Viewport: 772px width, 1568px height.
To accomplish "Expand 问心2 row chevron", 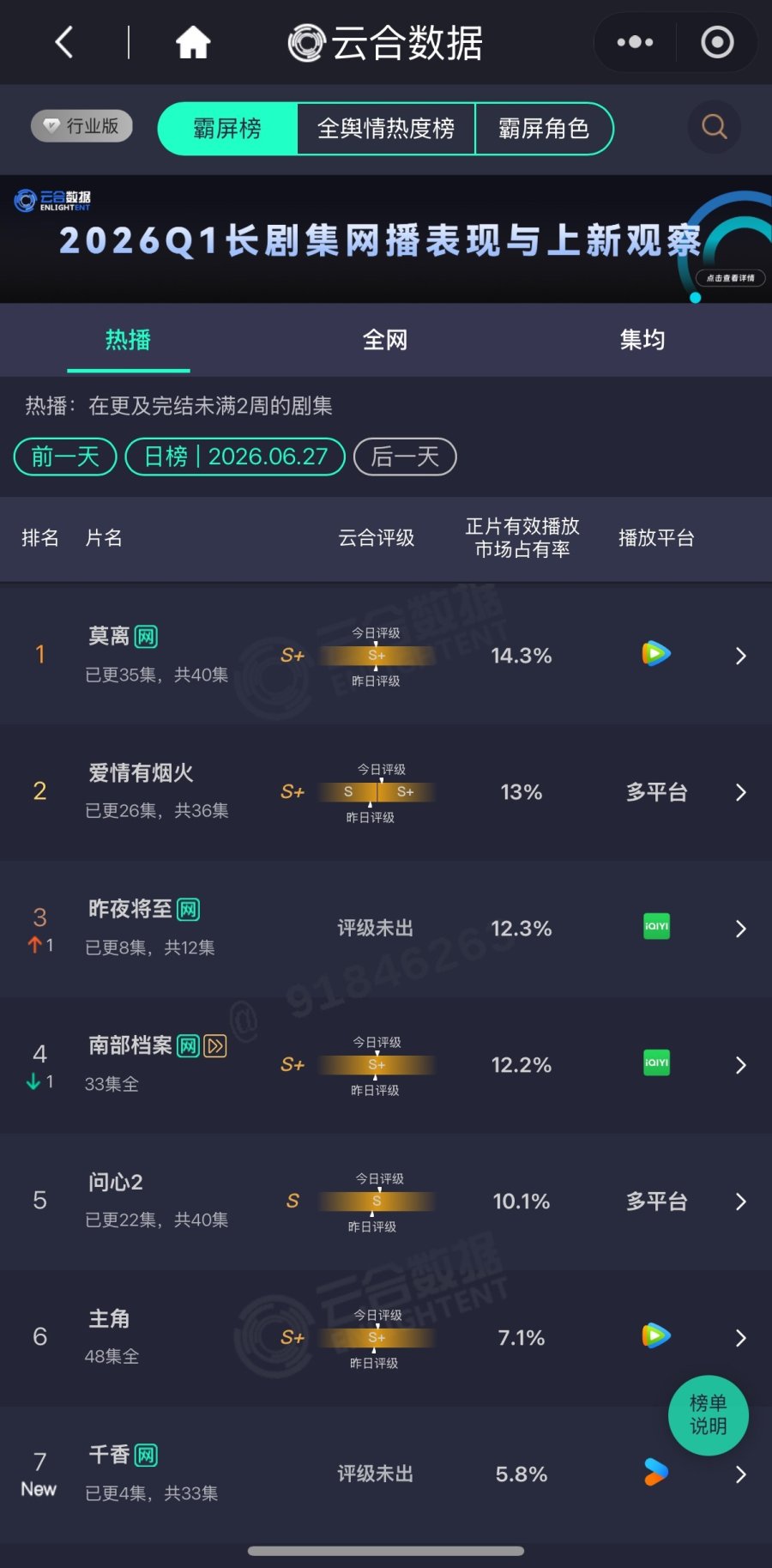I will (x=741, y=1202).
